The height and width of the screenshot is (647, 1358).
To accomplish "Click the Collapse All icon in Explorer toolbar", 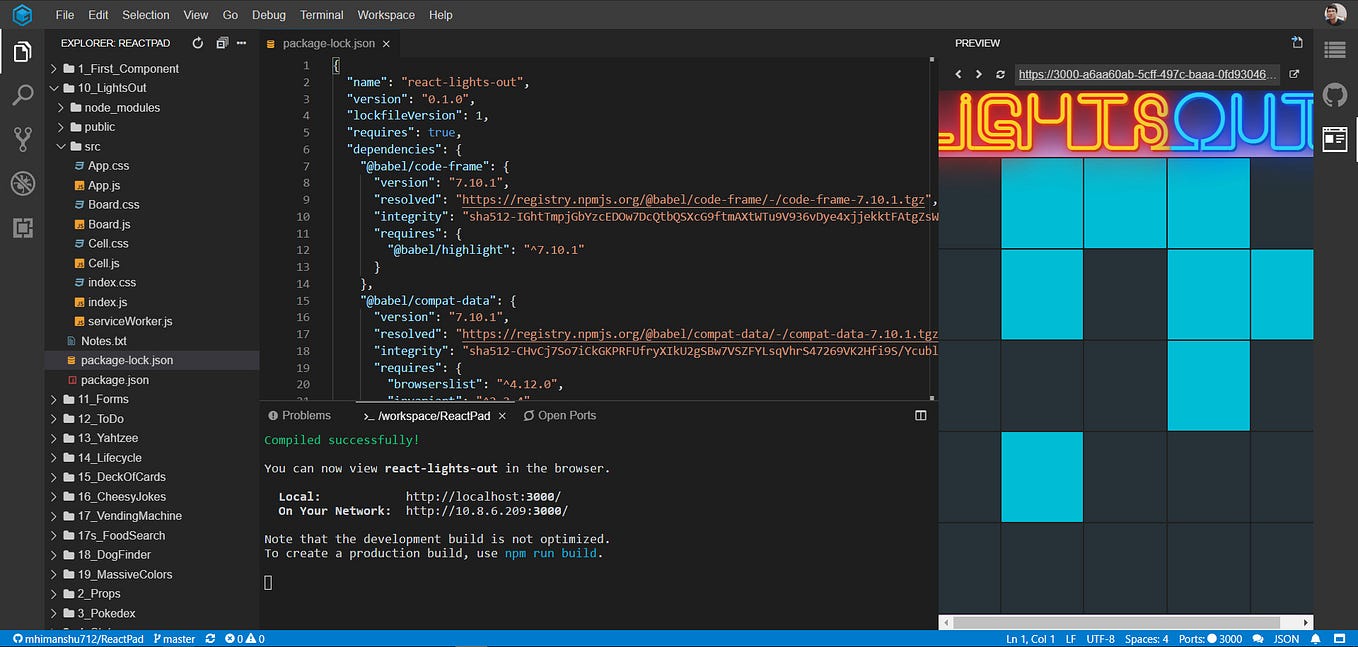I will 221,43.
